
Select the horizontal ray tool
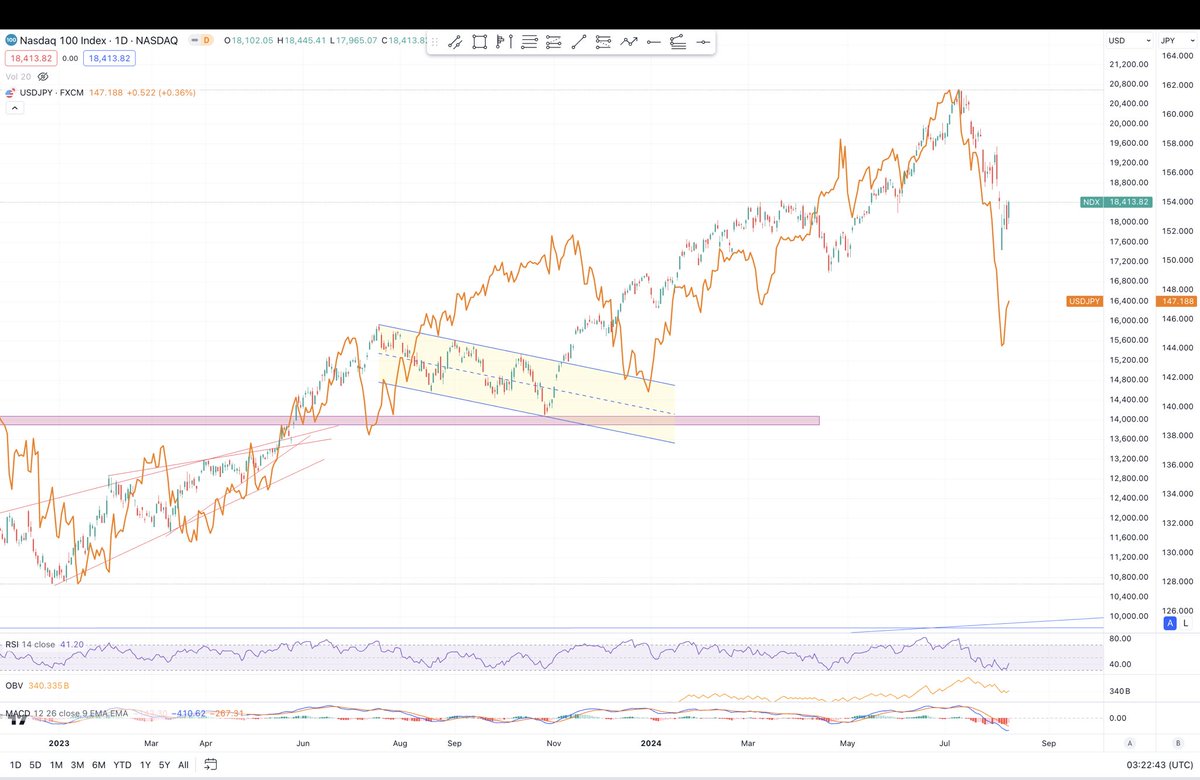653,41
